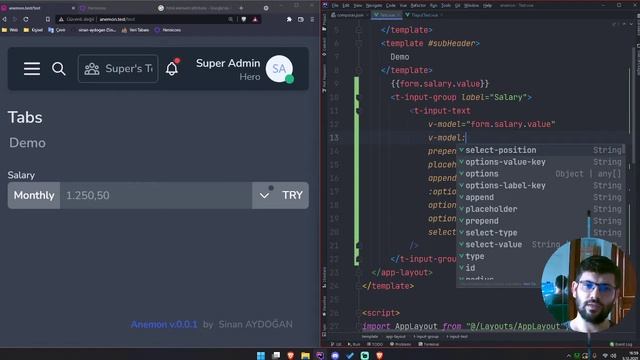Click the t-input-group breadcrumb
Viewport: 640px width, 360px height.
coord(426,337)
